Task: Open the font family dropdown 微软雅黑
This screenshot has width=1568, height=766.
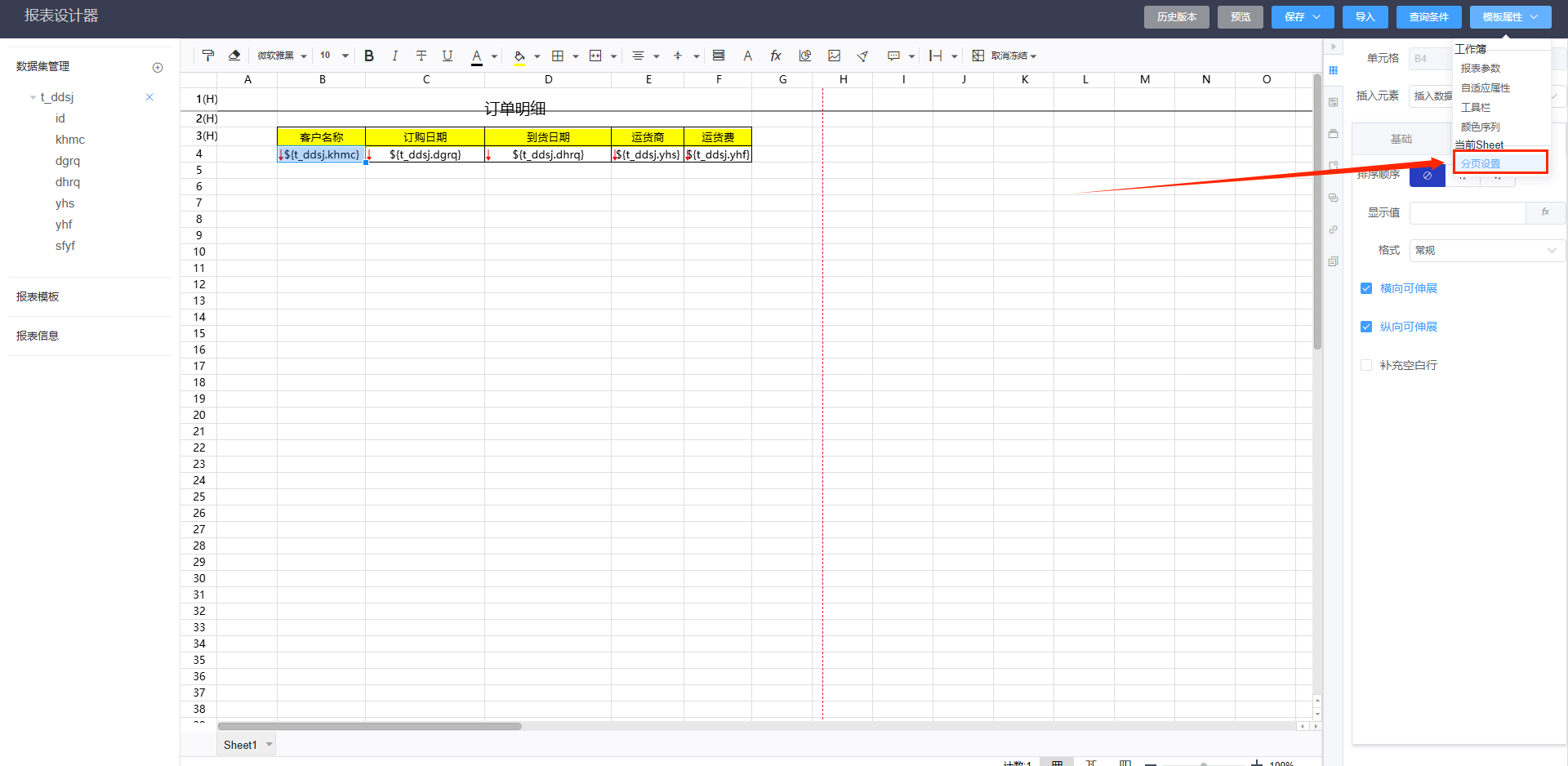Action: (282, 56)
